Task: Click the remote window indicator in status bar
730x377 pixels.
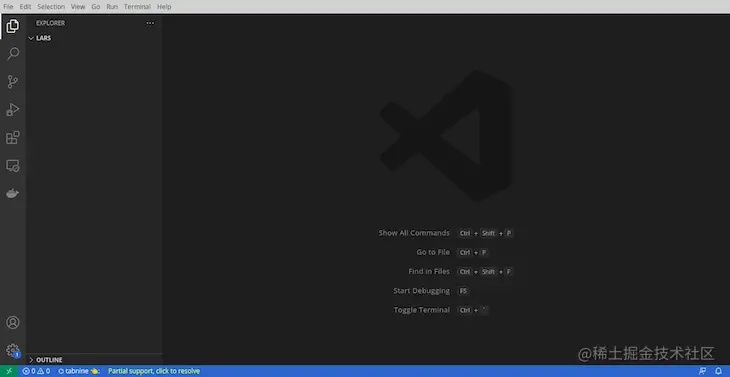Action: [x=9, y=371]
